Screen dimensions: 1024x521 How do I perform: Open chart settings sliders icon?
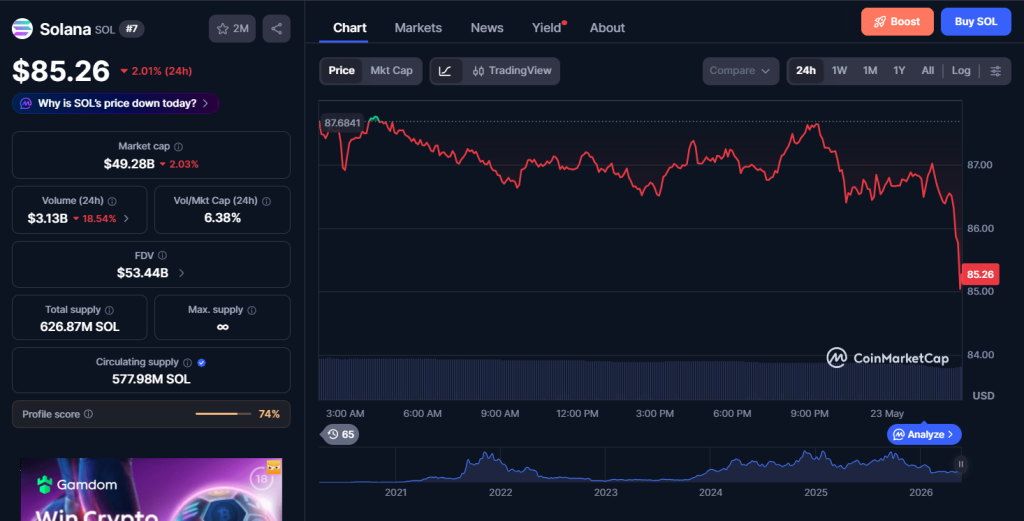[x=995, y=71]
